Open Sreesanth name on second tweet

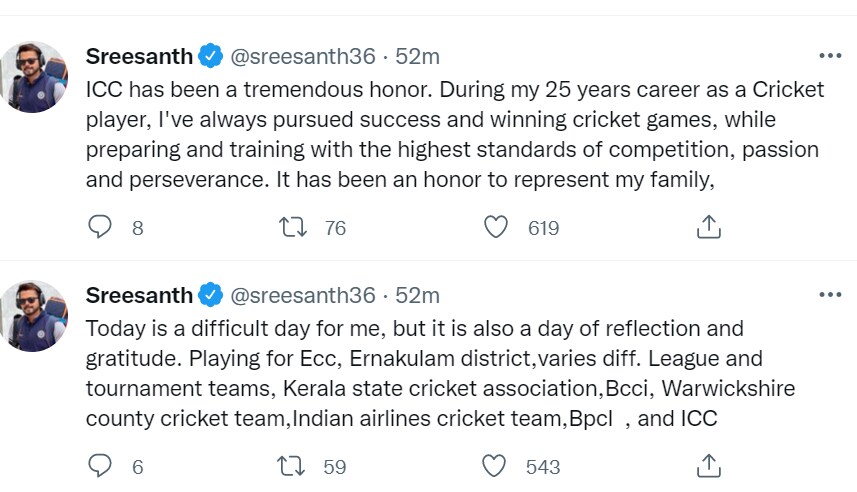139,295
